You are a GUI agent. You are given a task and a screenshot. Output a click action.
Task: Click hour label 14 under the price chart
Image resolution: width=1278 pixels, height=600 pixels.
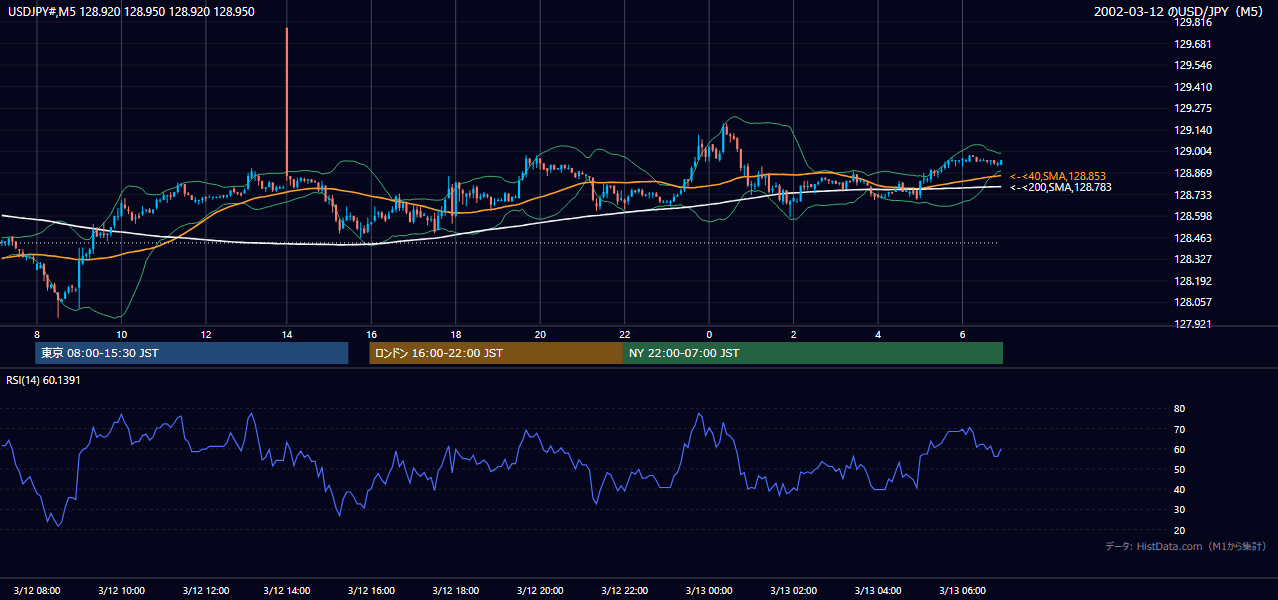[x=288, y=334]
